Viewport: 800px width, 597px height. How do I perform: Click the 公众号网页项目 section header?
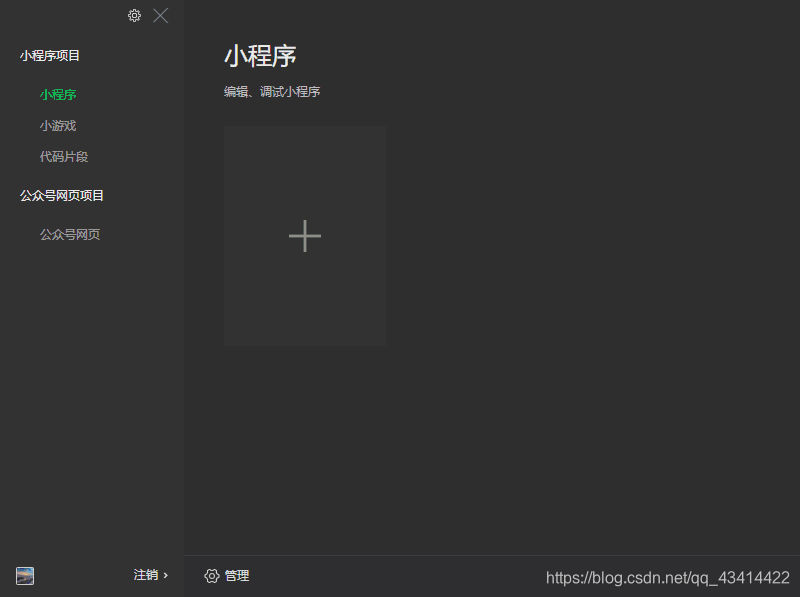pos(62,195)
